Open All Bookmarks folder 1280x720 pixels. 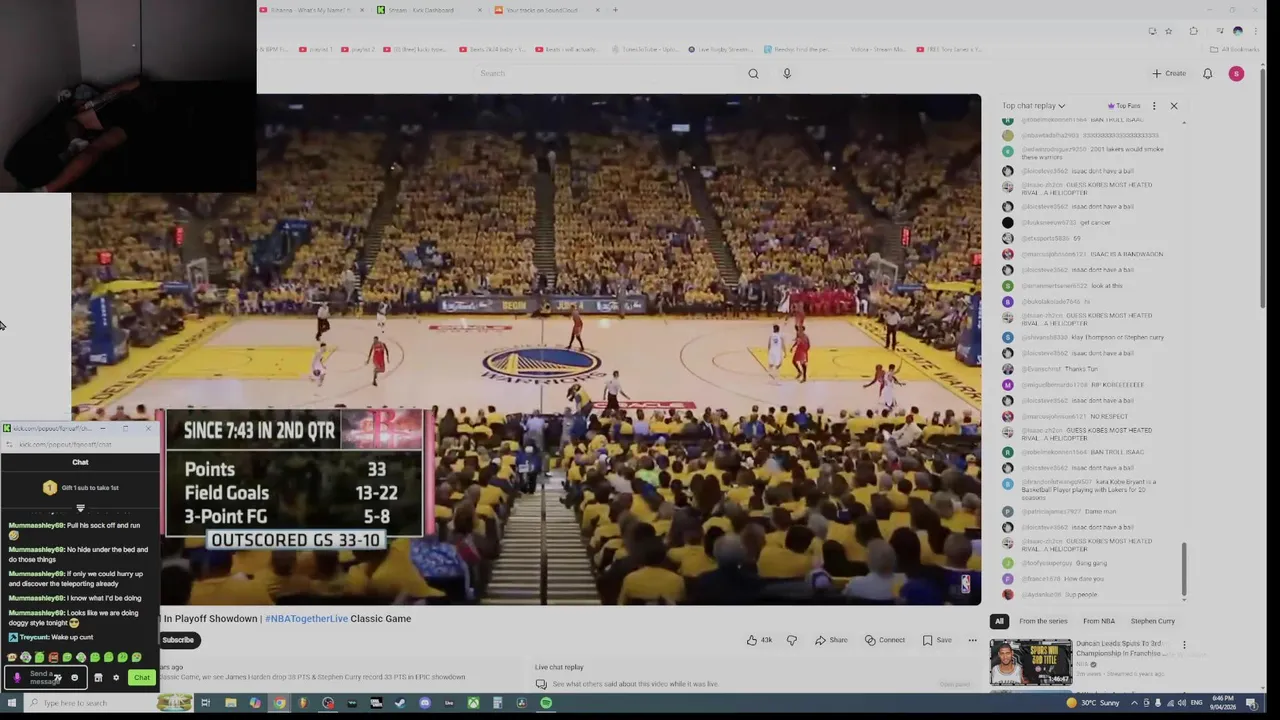[x=1234, y=49]
